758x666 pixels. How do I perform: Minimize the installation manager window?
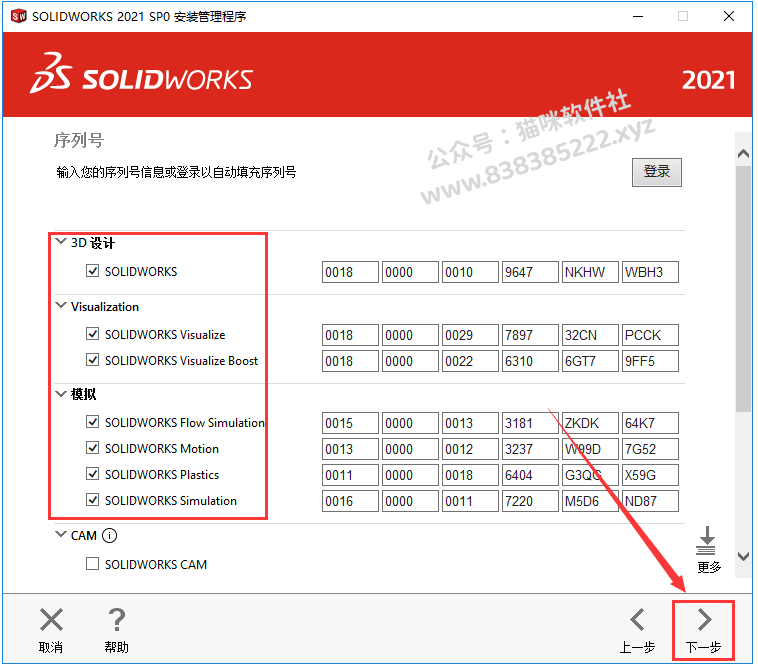tap(639, 16)
